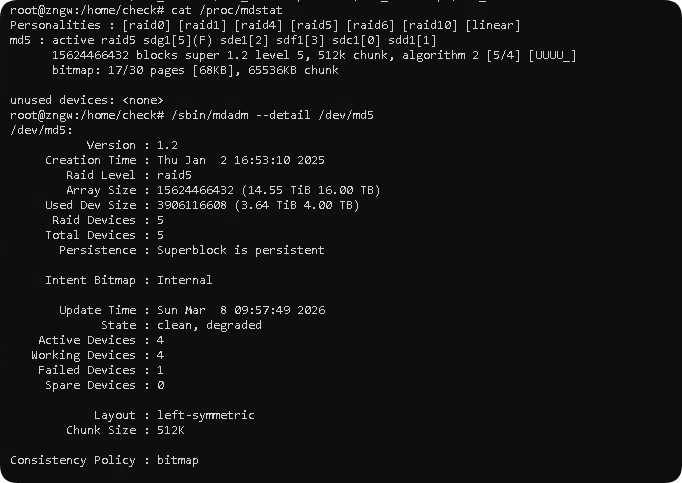Click the 'unused devices: <none>' line
Screen dimensions: 682x483
click(86, 100)
